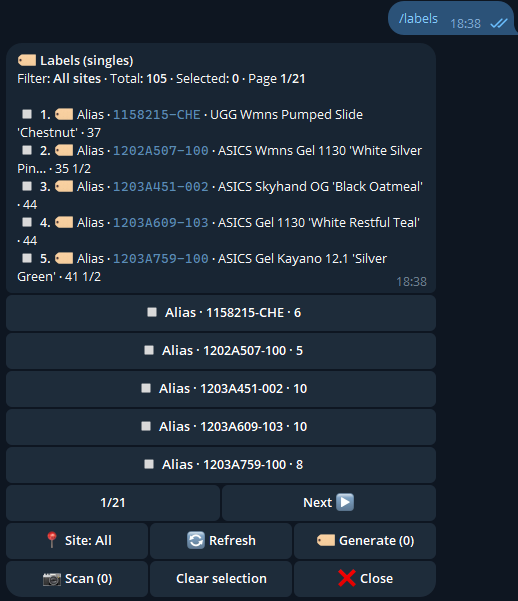Click the tag icon beside Labels (singles)
The height and width of the screenshot is (601, 518).
point(27,60)
